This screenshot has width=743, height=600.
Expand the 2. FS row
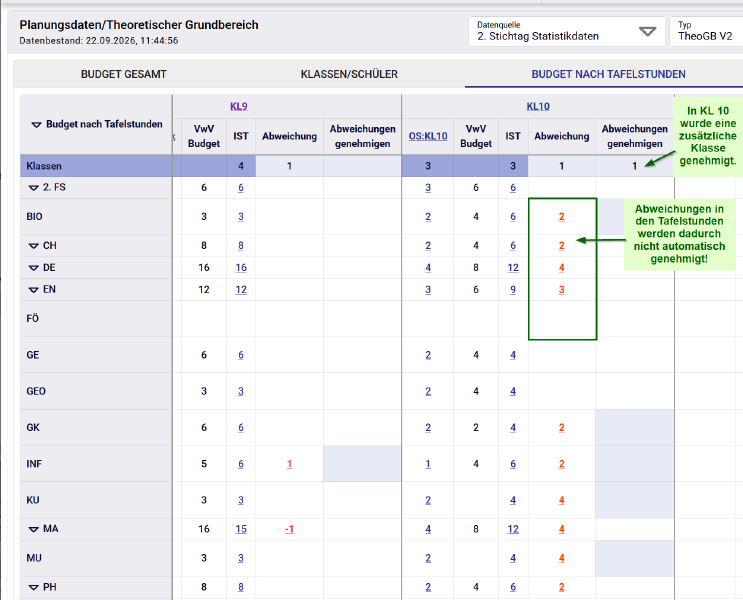click(x=34, y=188)
